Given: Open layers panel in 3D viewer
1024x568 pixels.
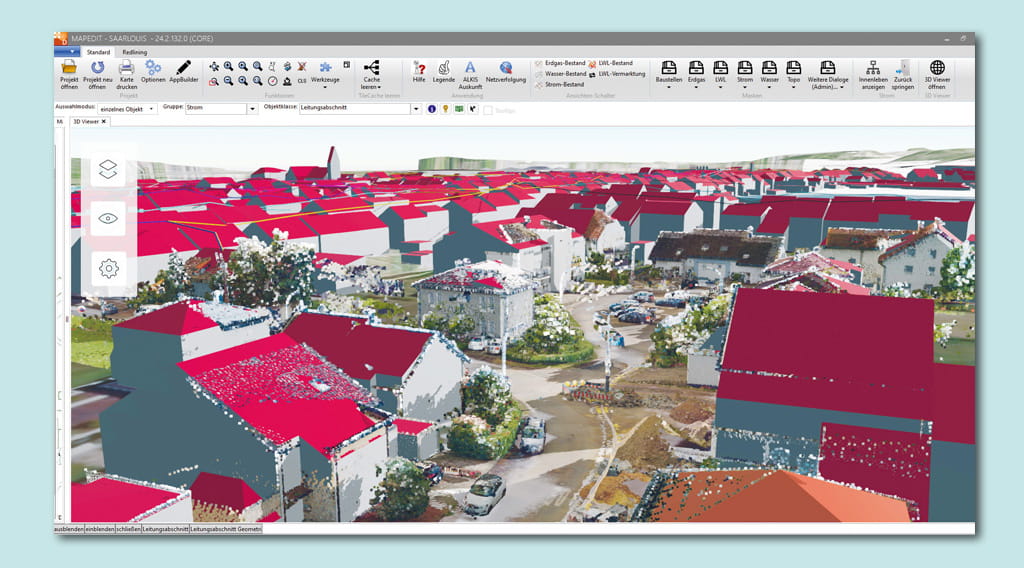Looking at the screenshot, I should [x=108, y=171].
